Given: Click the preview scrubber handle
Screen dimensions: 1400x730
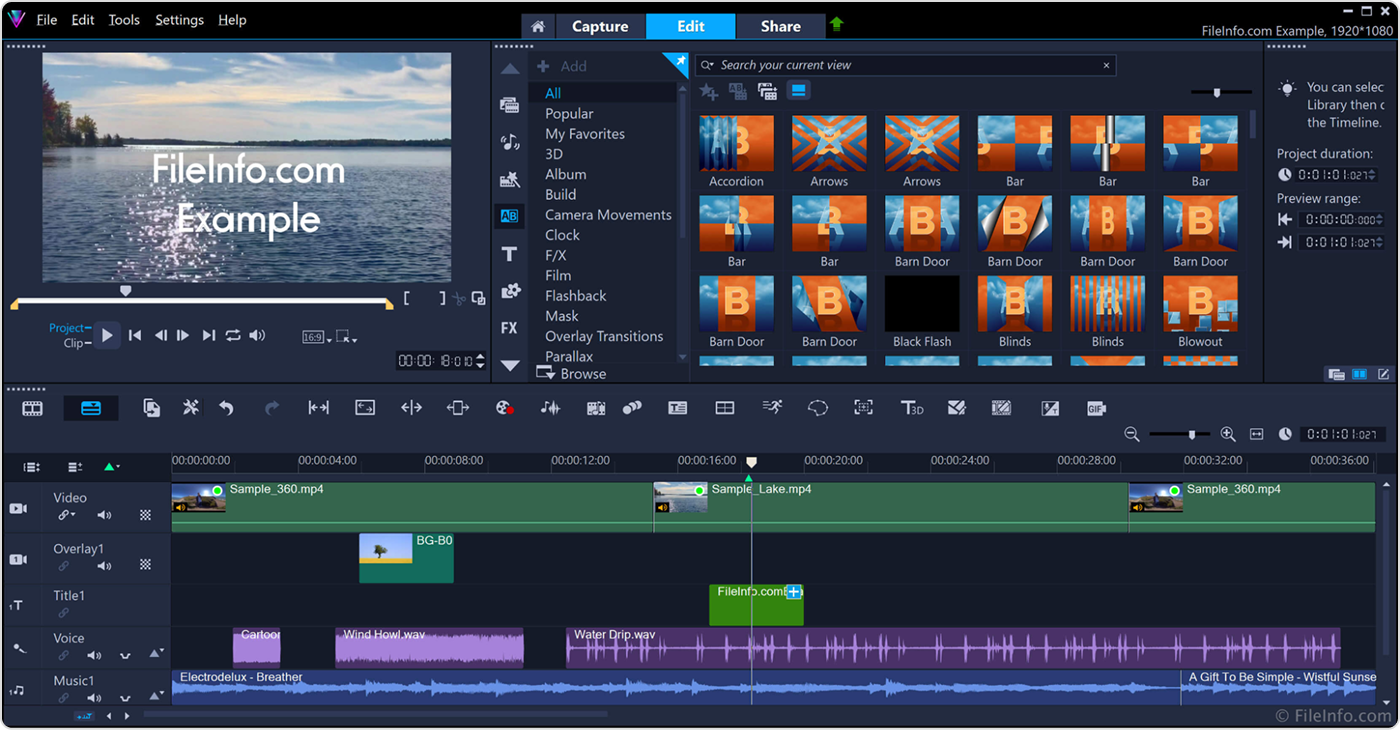Looking at the screenshot, I should coord(125,290).
